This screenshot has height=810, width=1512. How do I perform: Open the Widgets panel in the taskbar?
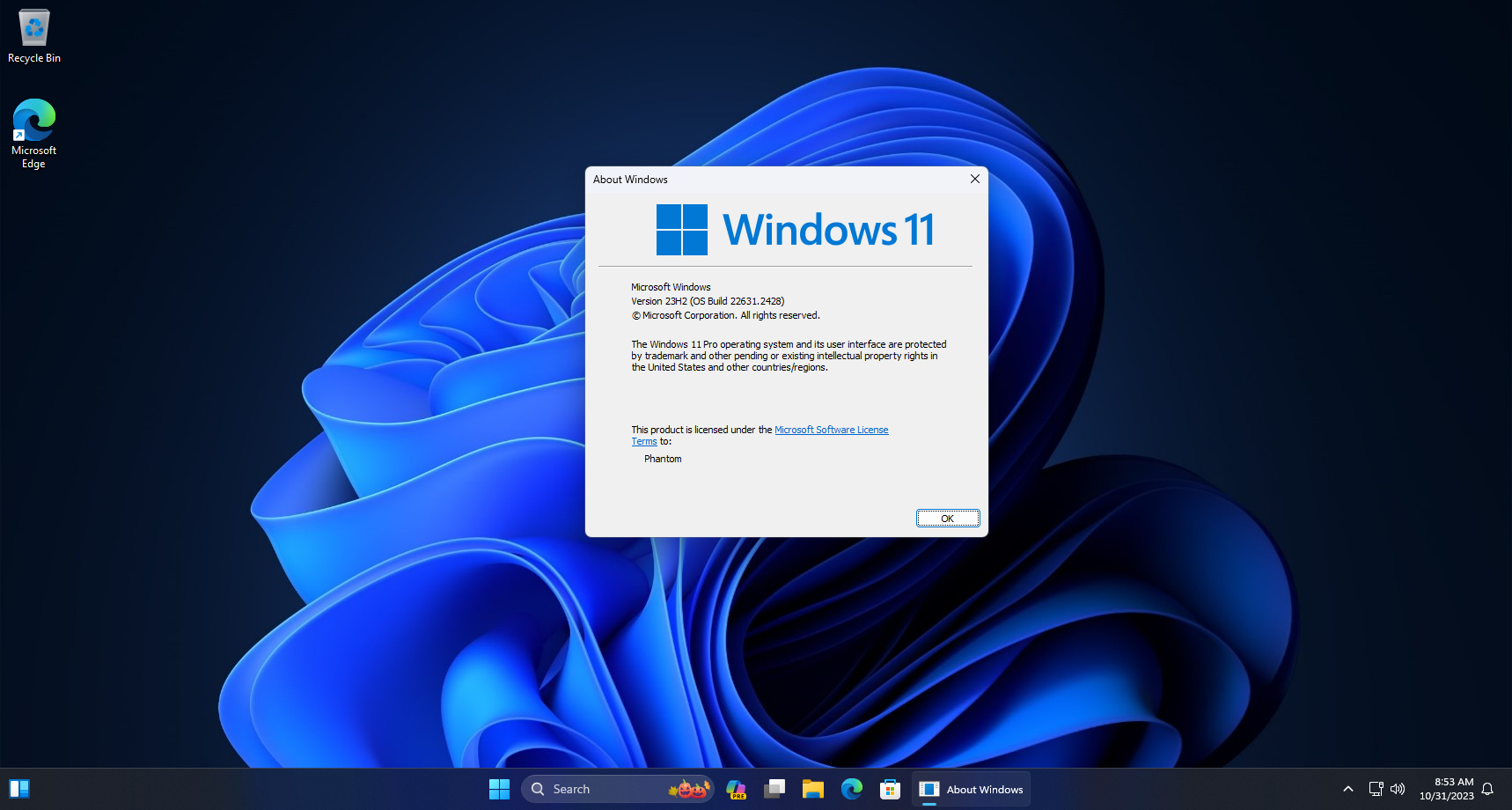(x=19, y=789)
